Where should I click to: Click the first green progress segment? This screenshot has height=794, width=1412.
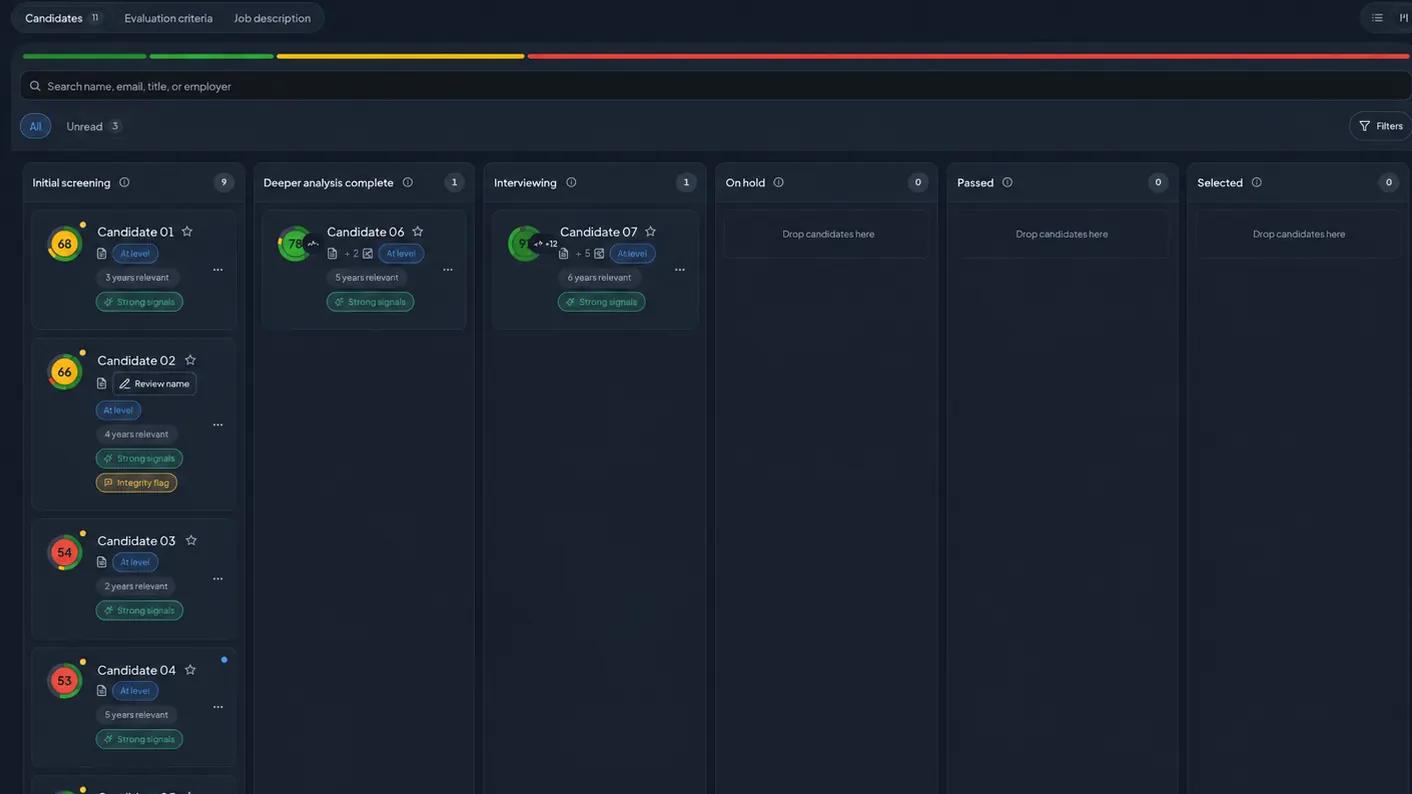coord(84,56)
